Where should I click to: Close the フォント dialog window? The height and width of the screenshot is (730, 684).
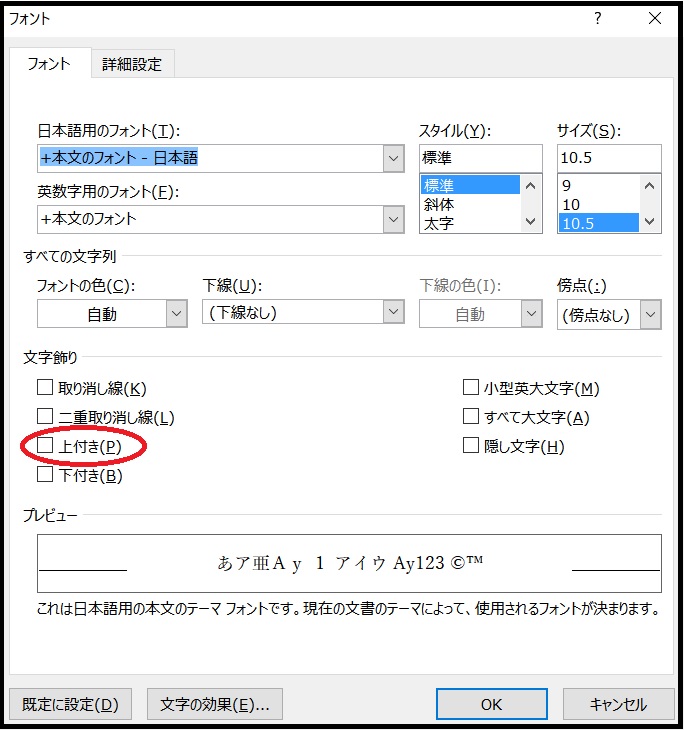pos(655,18)
